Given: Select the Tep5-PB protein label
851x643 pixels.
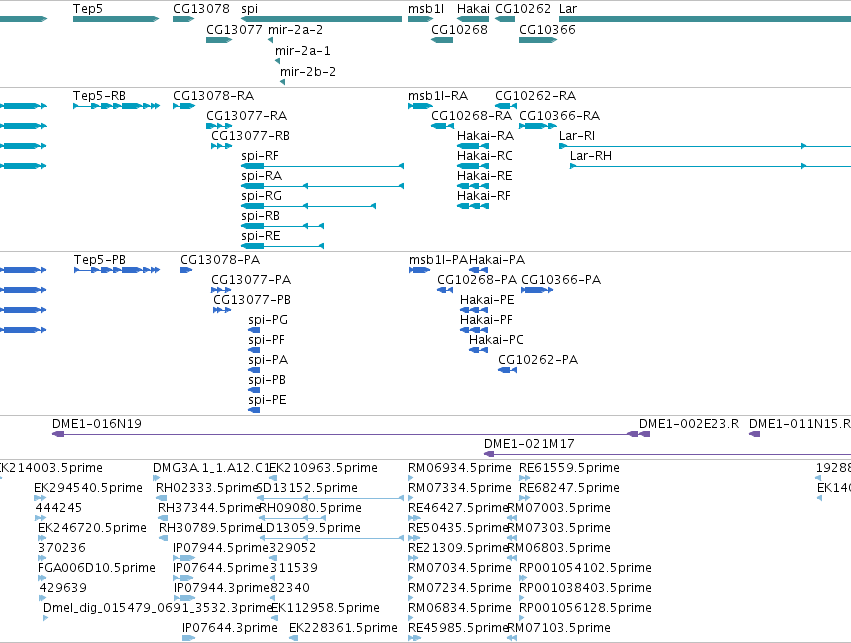Looking at the screenshot, I should tap(100, 260).
